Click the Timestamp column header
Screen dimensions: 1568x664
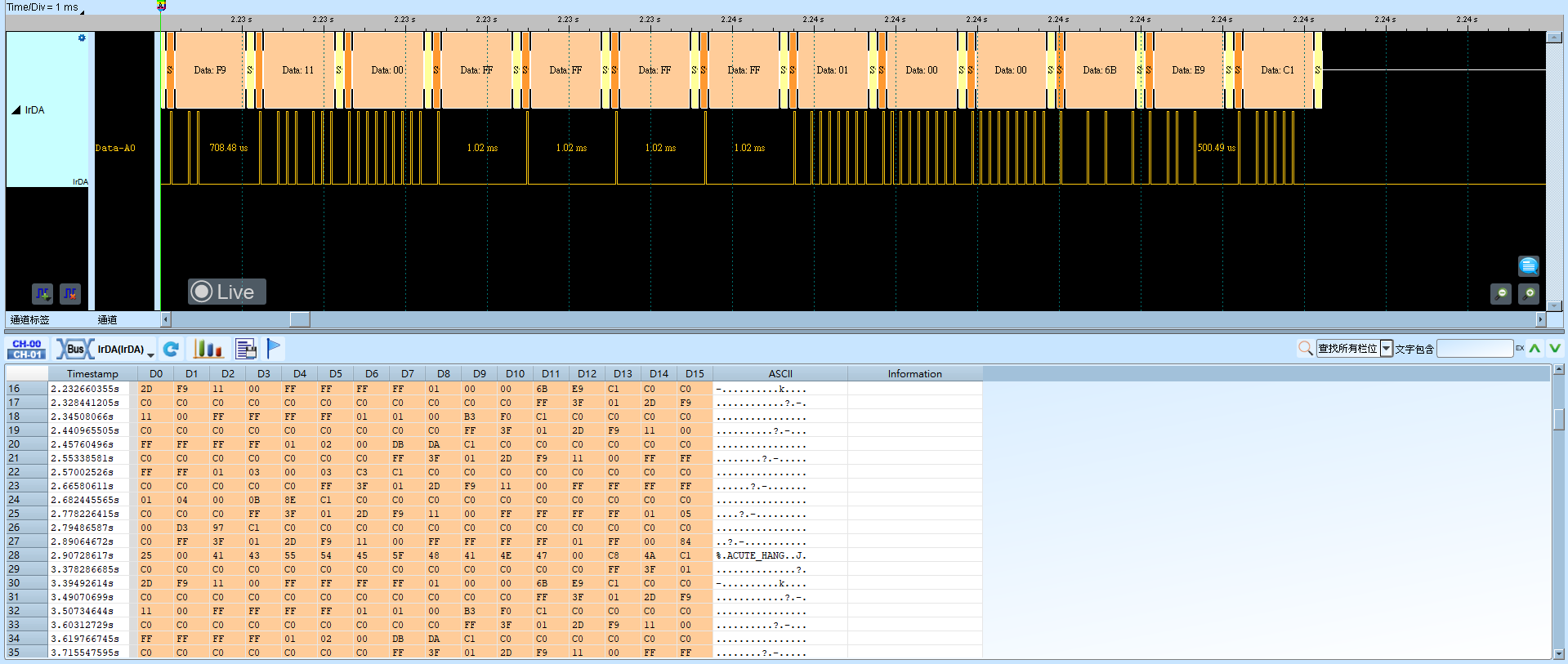coord(92,373)
